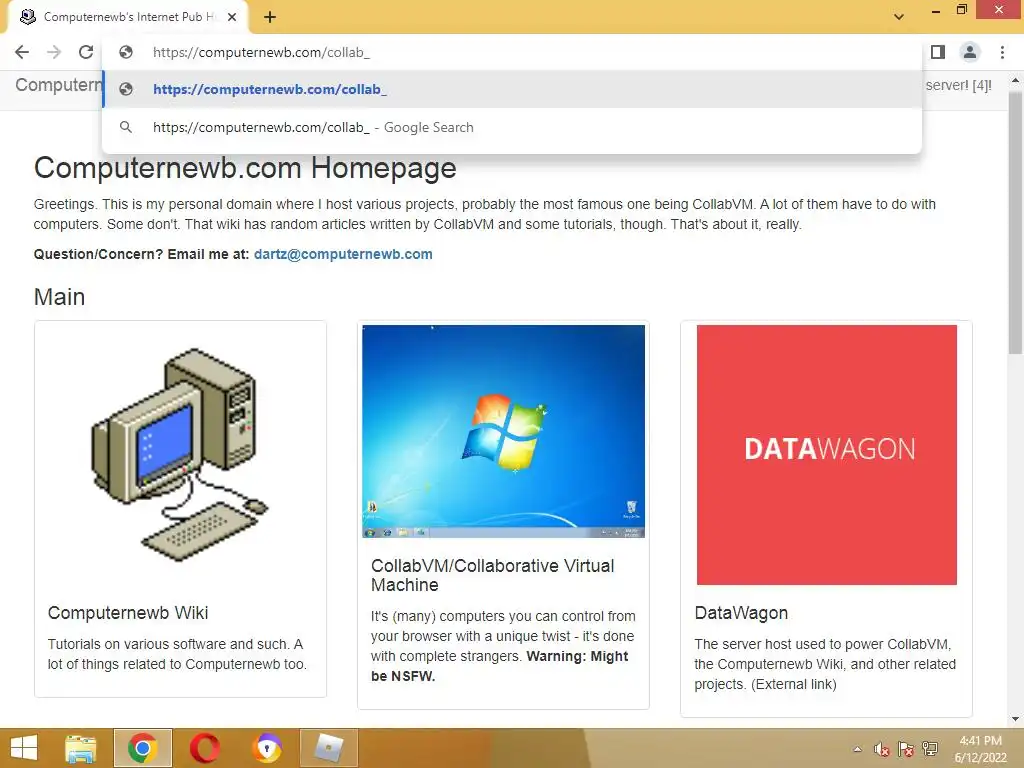Click the Warning: Might be NSFW text
The height and width of the screenshot is (768, 1024).
(x=500, y=666)
